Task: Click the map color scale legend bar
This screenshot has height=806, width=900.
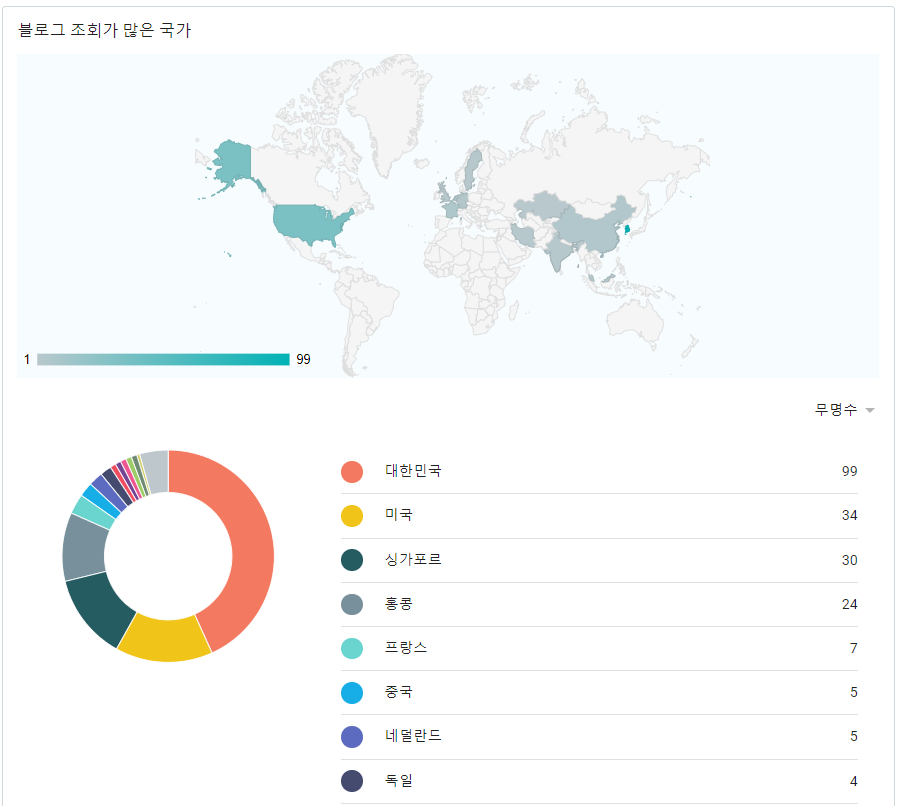Action: pos(163,359)
